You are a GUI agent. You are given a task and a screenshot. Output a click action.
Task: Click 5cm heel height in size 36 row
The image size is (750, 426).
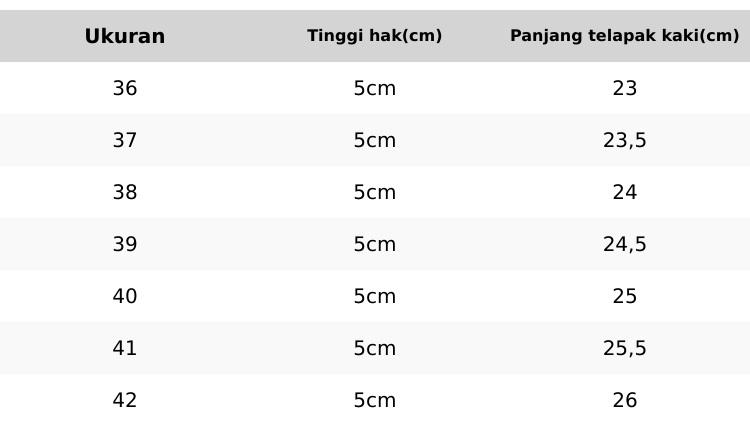coord(375,89)
